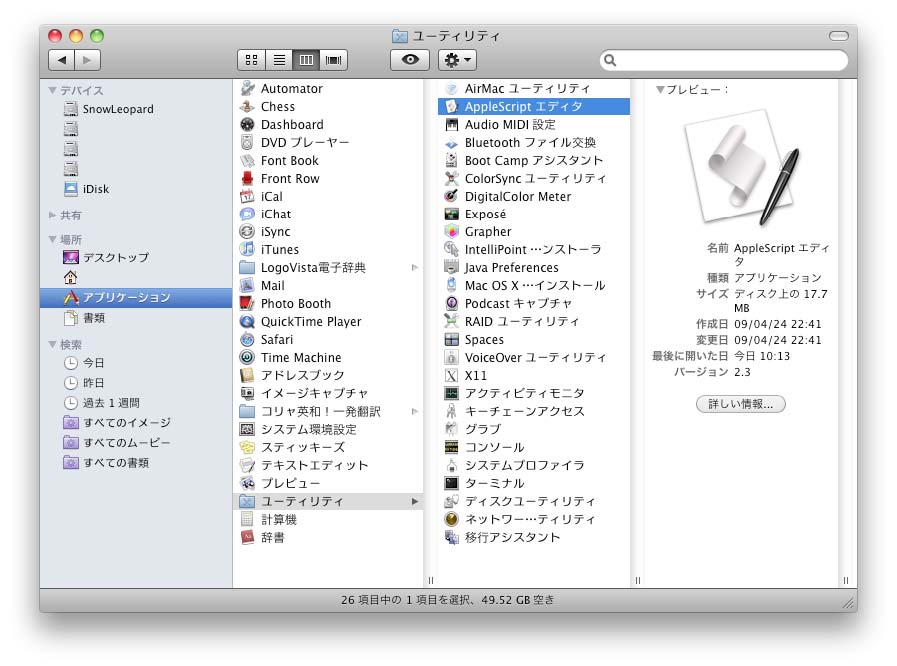Select アプリケーション in the sidebar

point(136,298)
